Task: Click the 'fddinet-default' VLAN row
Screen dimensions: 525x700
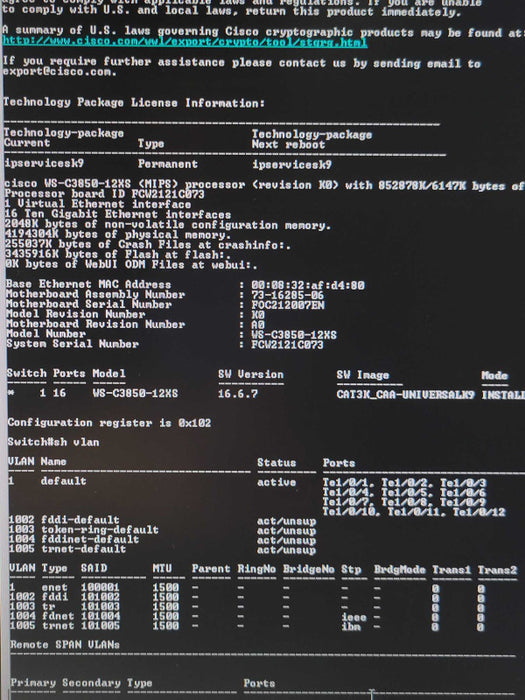Action: [x=162, y=540]
